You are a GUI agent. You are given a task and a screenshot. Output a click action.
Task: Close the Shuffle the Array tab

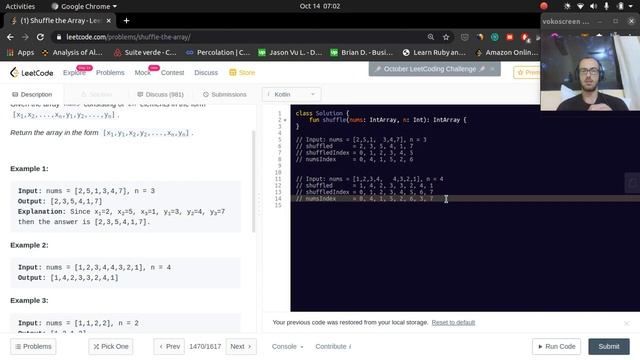109,21
